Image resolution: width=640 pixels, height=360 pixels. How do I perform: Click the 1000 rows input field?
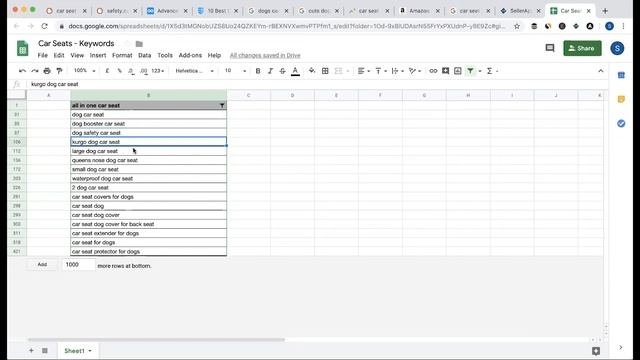click(78, 264)
